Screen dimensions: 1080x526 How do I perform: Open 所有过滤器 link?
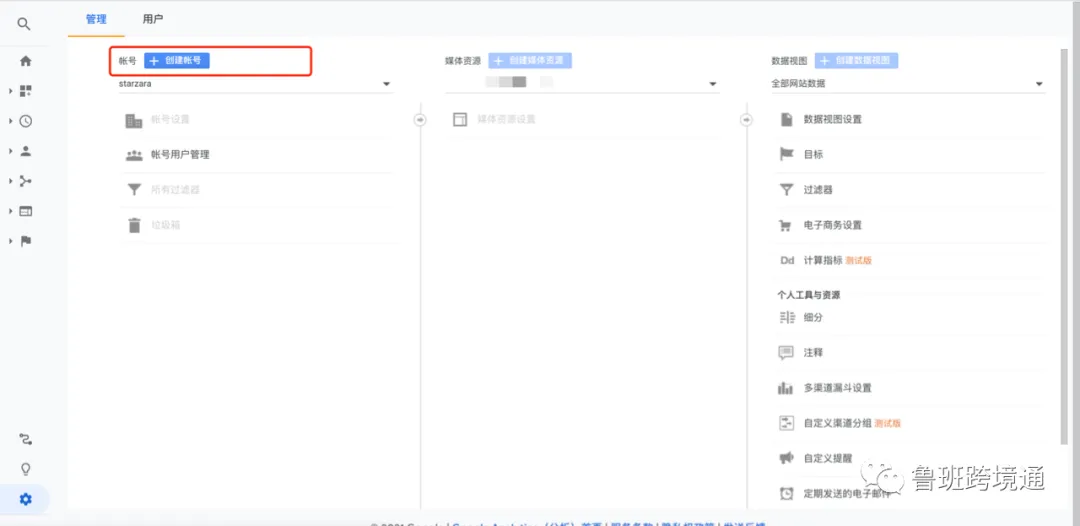coord(176,190)
